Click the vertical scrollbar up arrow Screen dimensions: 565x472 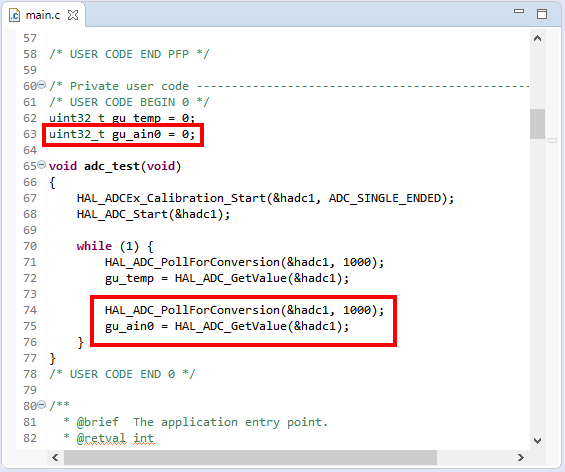point(537,38)
